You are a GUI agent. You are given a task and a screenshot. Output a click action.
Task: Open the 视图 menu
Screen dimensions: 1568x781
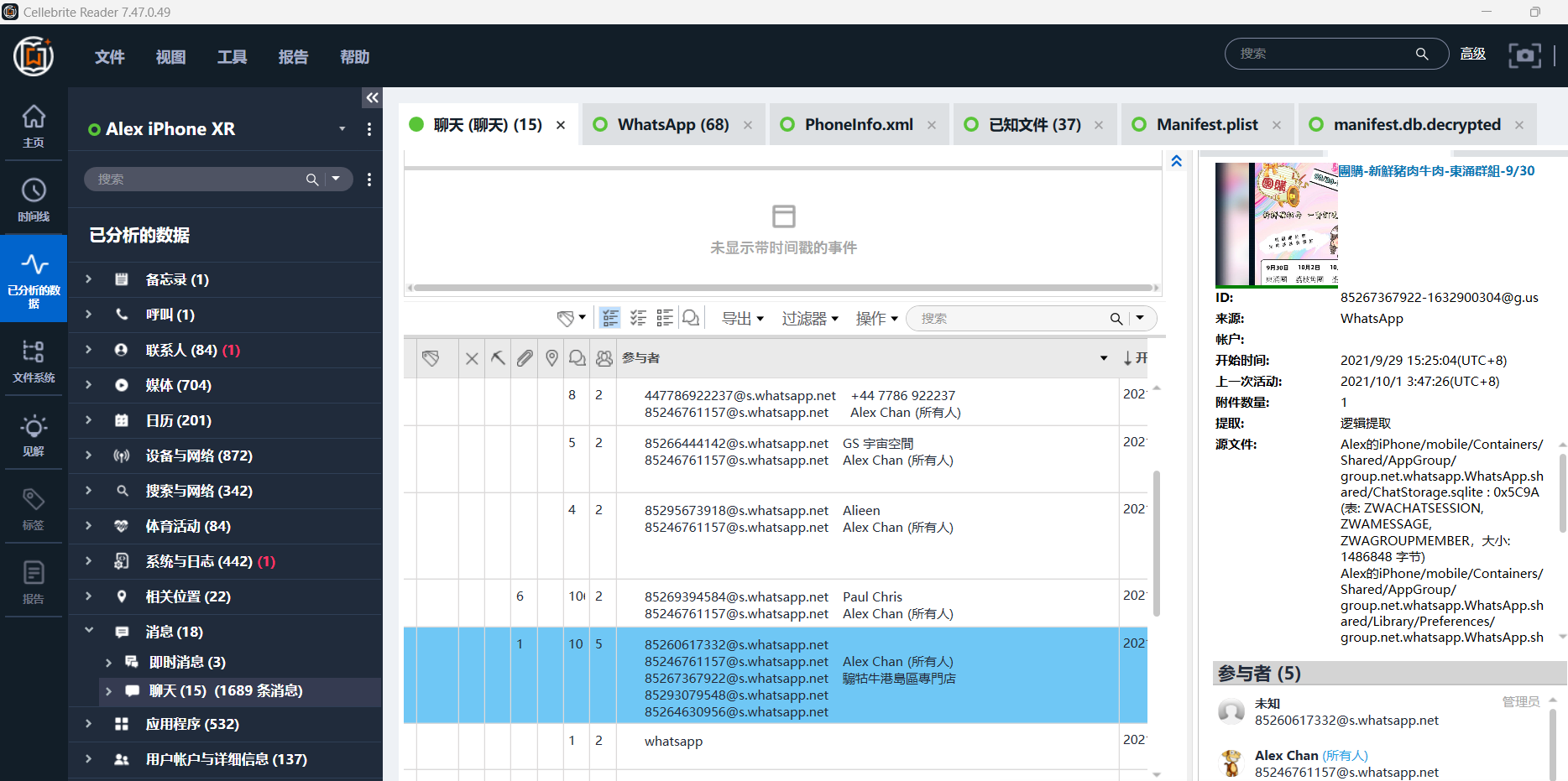click(x=170, y=57)
